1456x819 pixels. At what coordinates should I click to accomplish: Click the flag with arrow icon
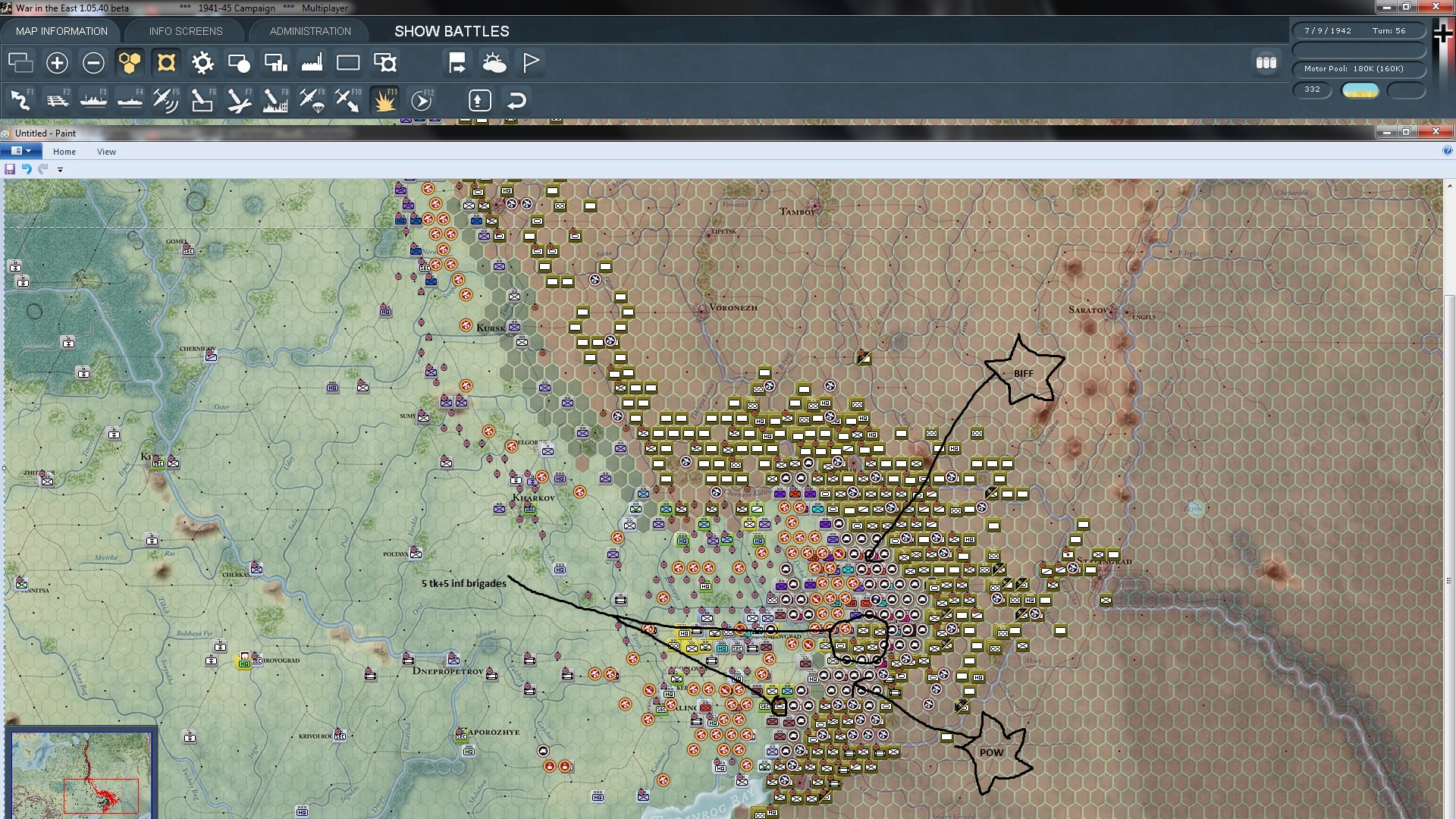[457, 62]
